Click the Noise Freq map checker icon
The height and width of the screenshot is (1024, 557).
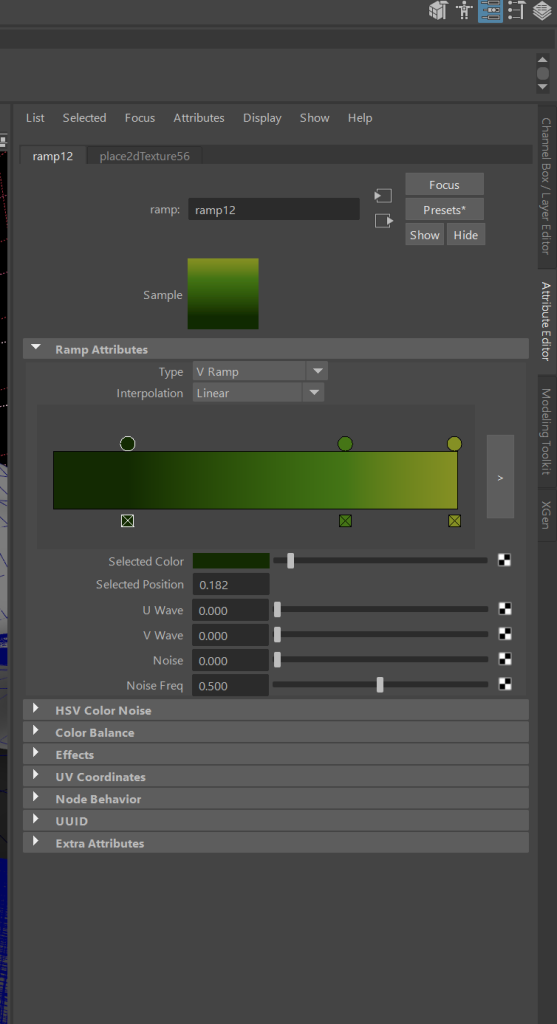pyautogui.click(x=504, y=684)
